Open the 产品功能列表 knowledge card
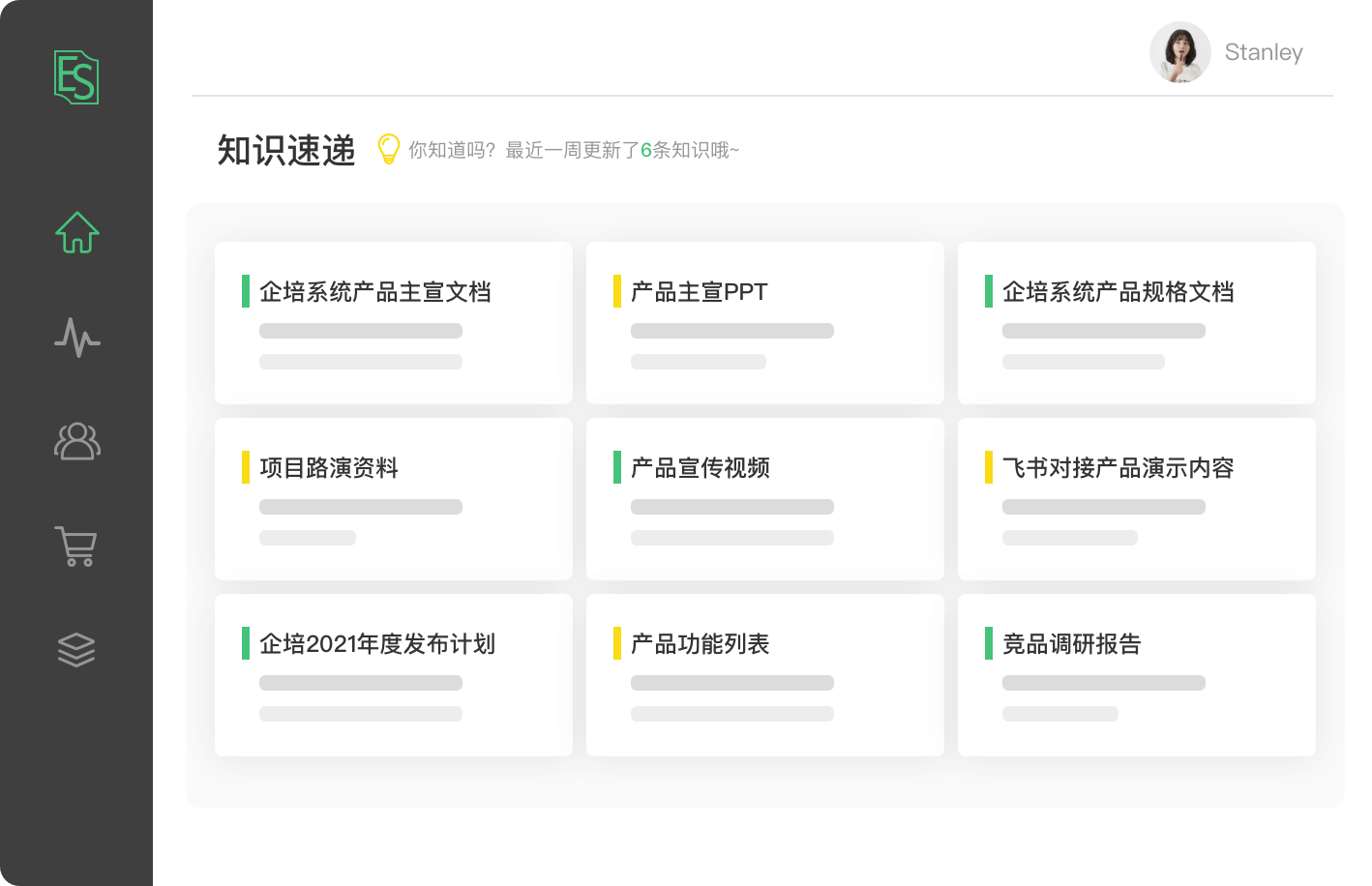Viewport: 1372px width, 886px height. (x=764, y=674)
